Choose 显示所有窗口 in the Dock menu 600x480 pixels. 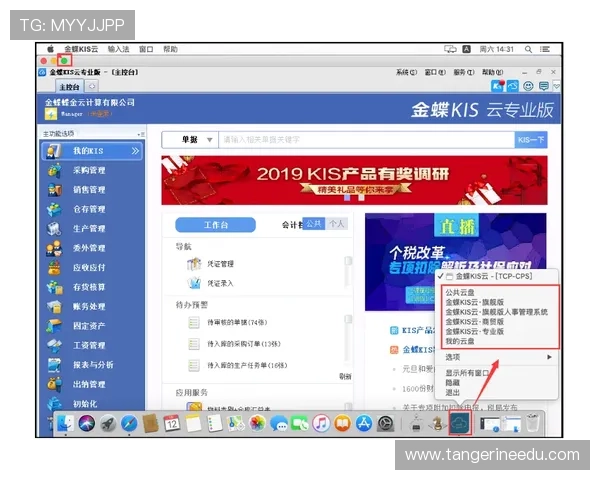(467, 373)
